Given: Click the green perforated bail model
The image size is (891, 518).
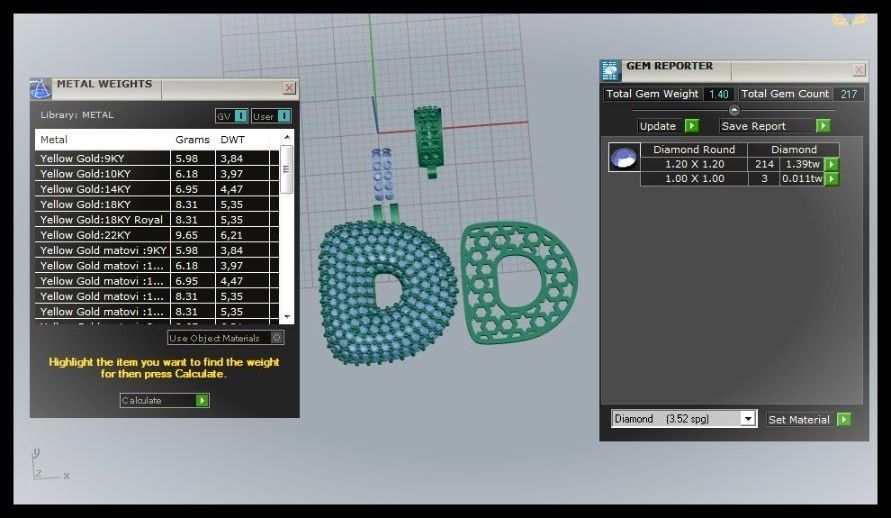Looking at the screenshot, I should click(x=427, y=140).
